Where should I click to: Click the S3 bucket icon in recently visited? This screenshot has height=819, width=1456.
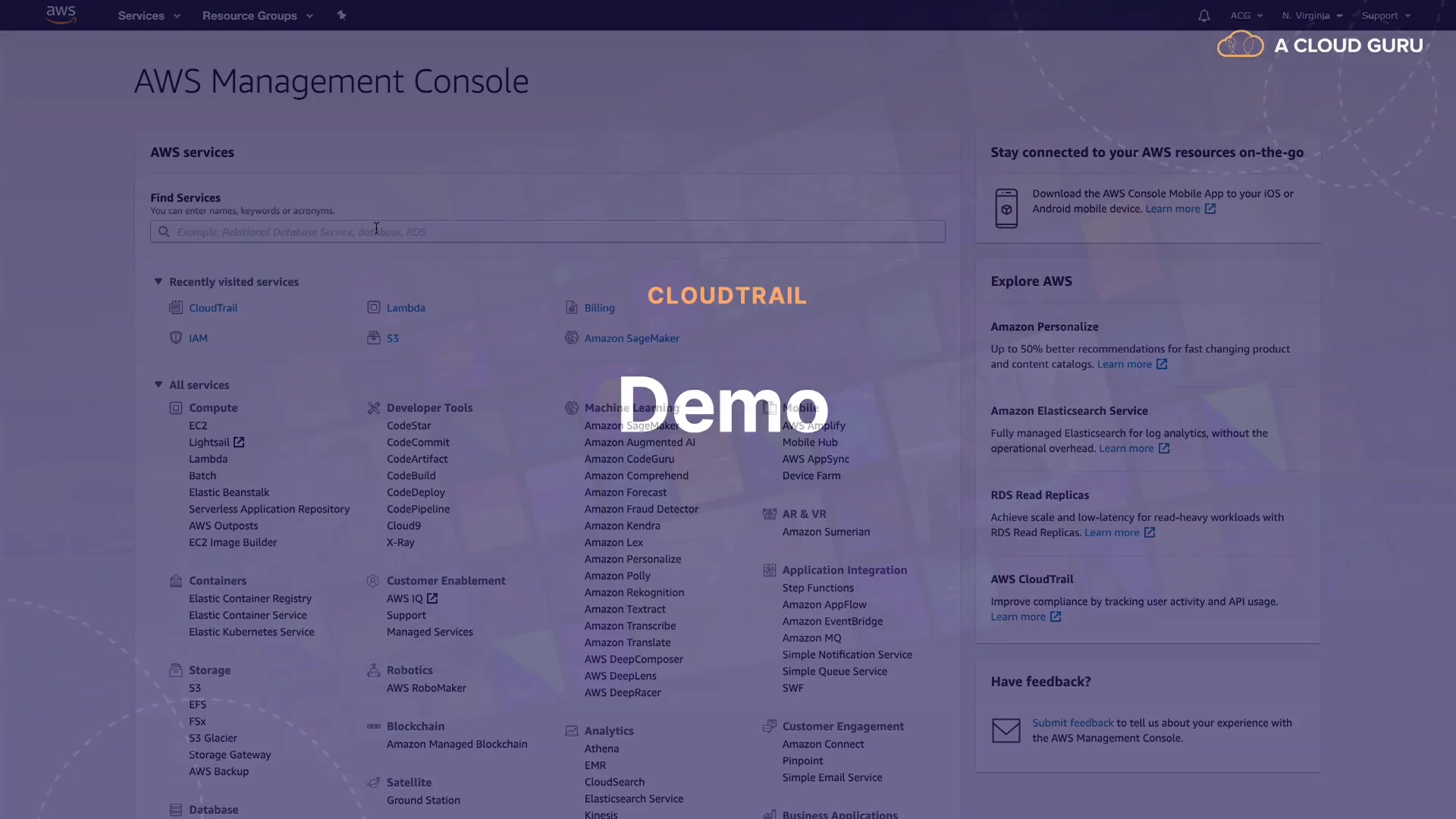[x=374, y=338]
